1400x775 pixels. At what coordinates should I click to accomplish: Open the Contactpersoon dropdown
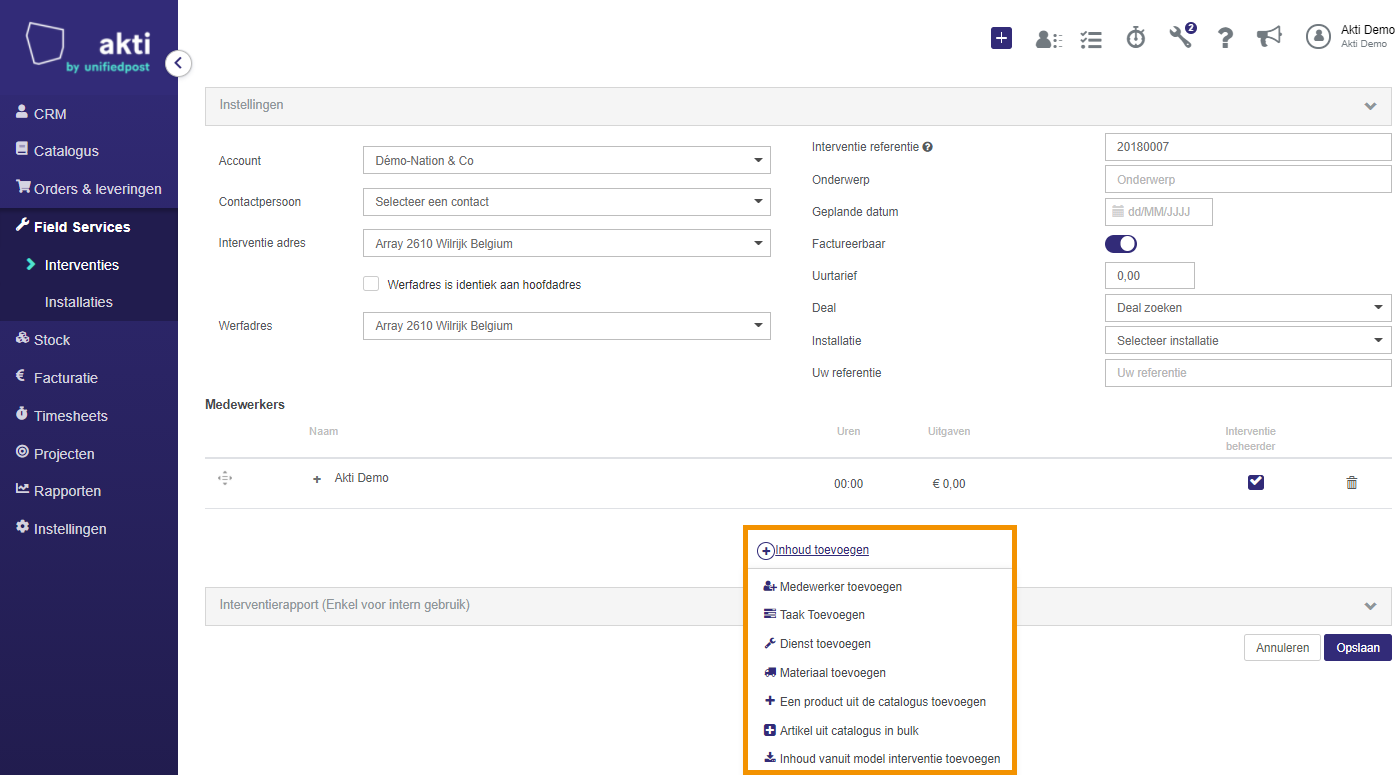(567, 202)
